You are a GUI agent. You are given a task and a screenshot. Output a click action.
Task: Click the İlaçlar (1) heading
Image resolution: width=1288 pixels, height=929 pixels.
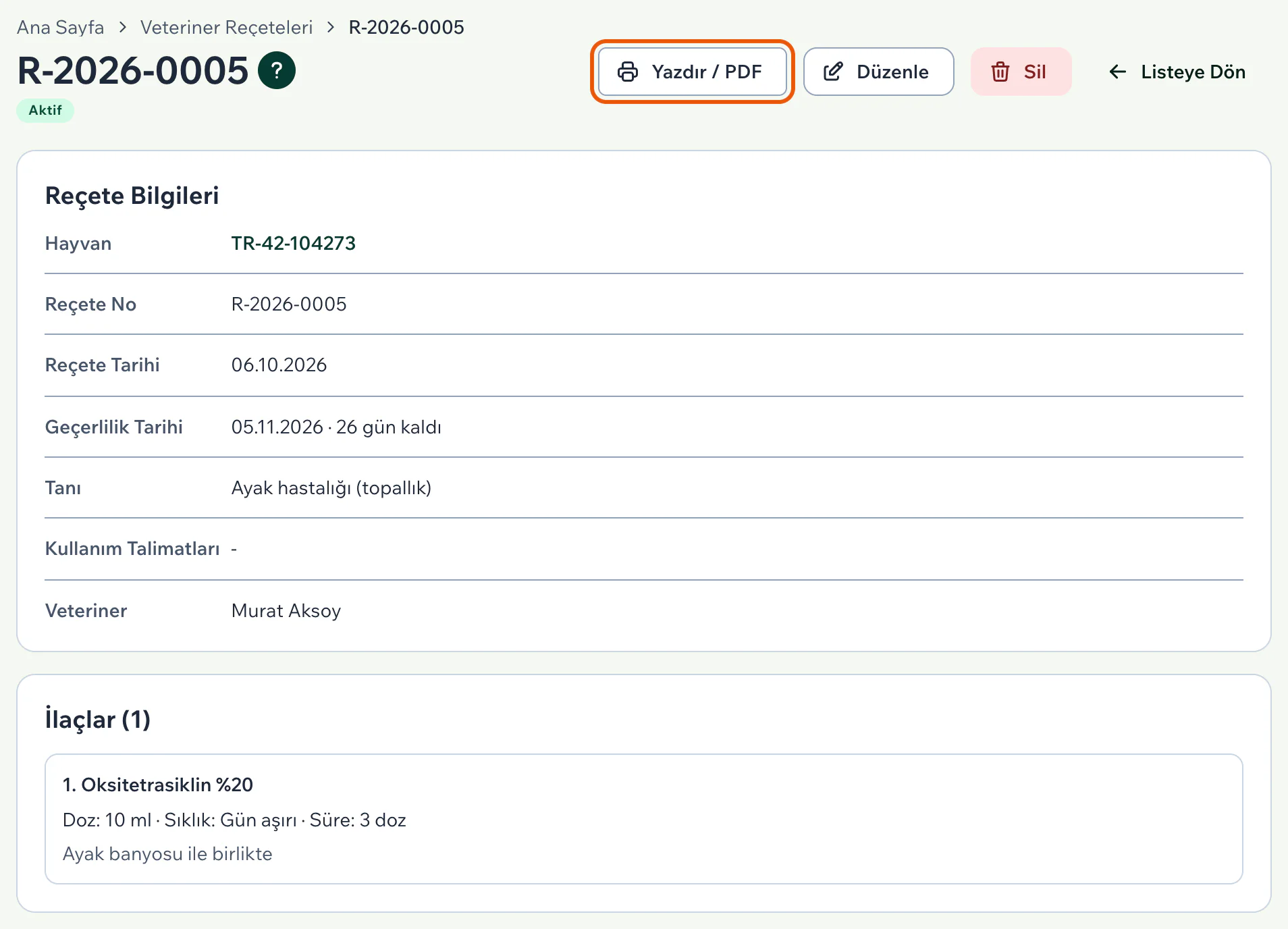[x=98, y=719]
